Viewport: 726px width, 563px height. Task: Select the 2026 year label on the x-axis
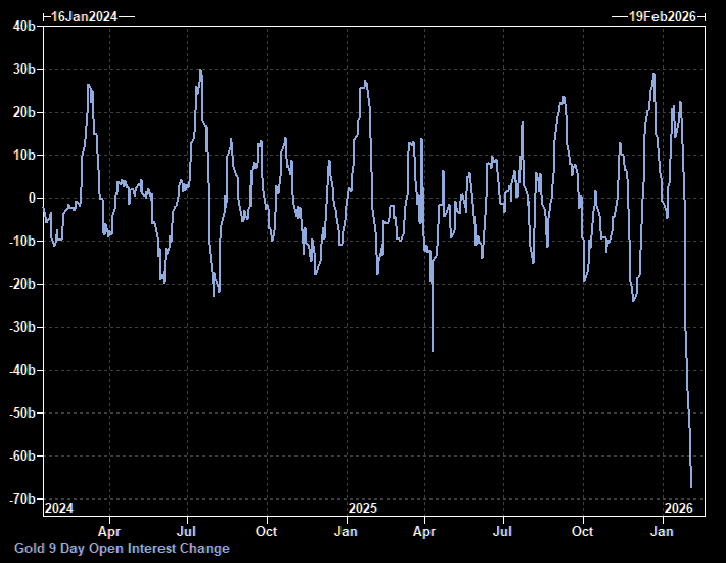(679, 508)
